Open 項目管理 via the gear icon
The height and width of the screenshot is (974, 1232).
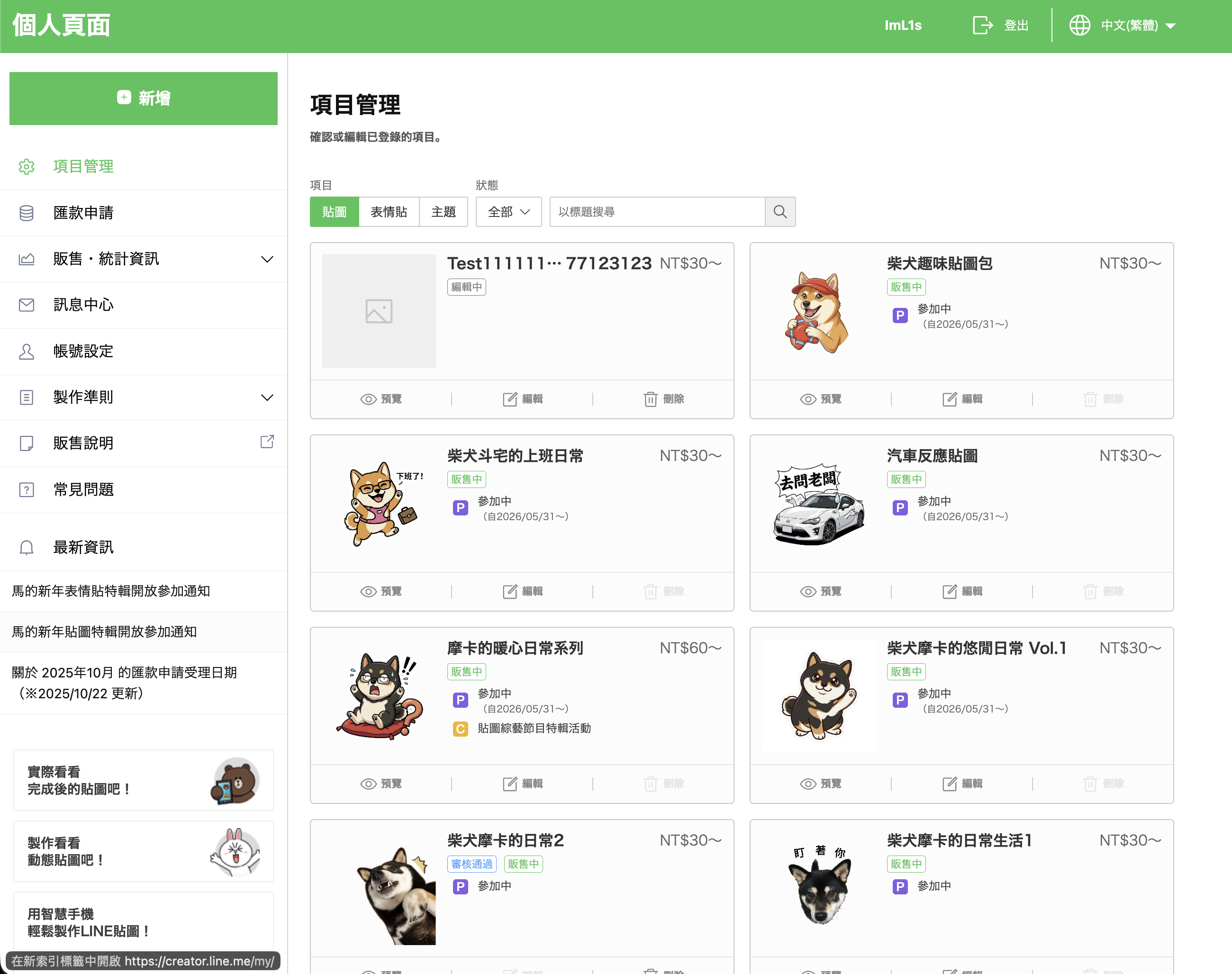click(26, 166)
